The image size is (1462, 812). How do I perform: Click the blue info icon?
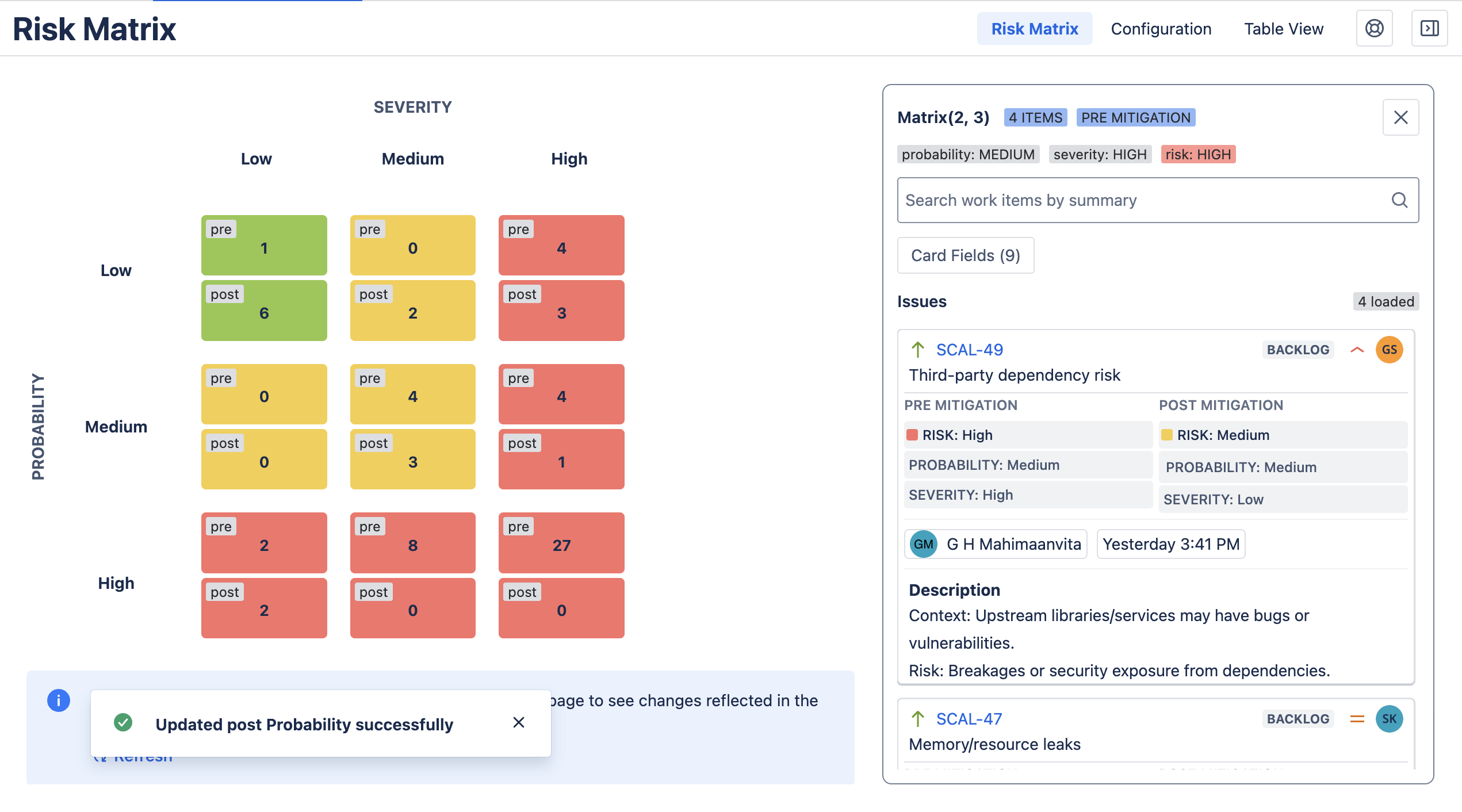[59, 700]
